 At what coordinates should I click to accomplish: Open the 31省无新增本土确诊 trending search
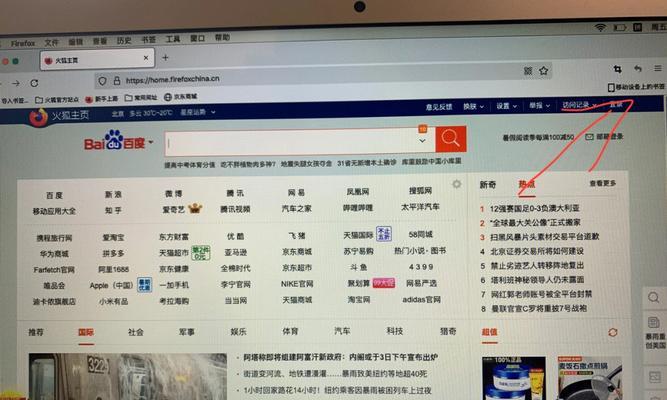366,163
